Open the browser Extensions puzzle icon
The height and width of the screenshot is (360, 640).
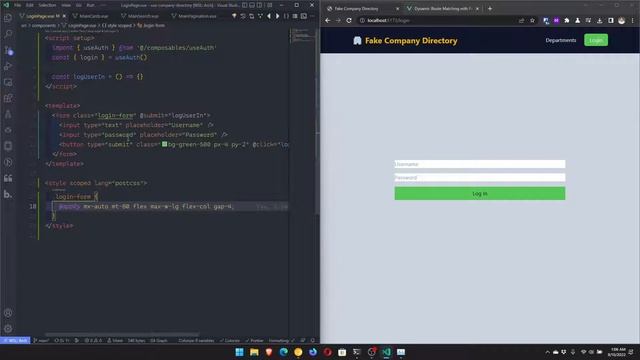(567, 20)
